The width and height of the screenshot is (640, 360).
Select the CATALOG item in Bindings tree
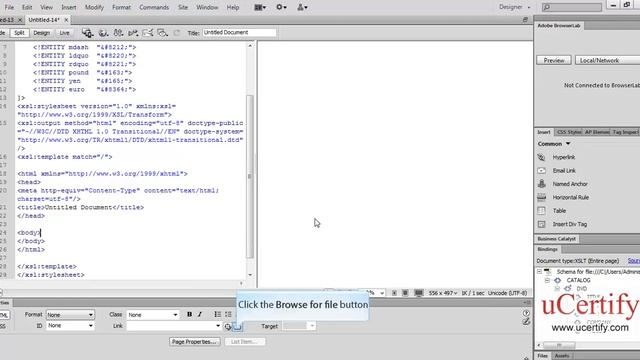click(578, 280)
